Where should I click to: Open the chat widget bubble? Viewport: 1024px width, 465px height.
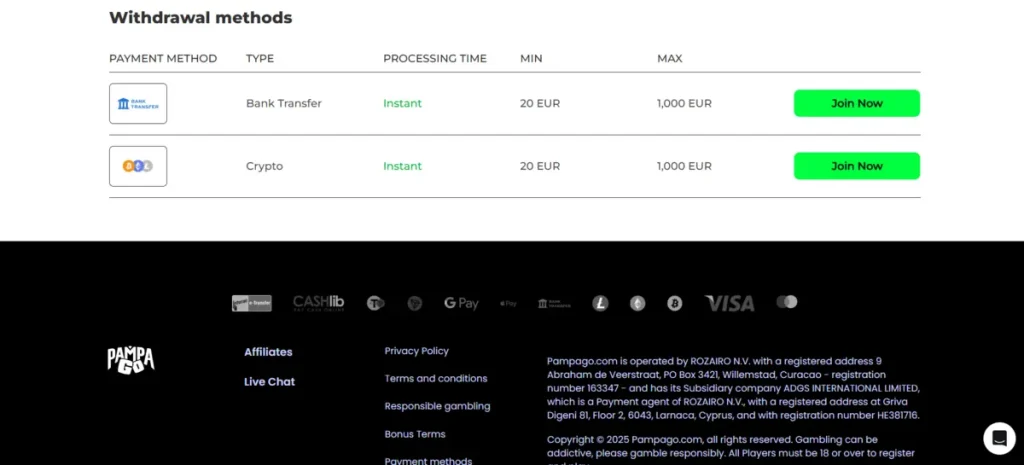999,438
